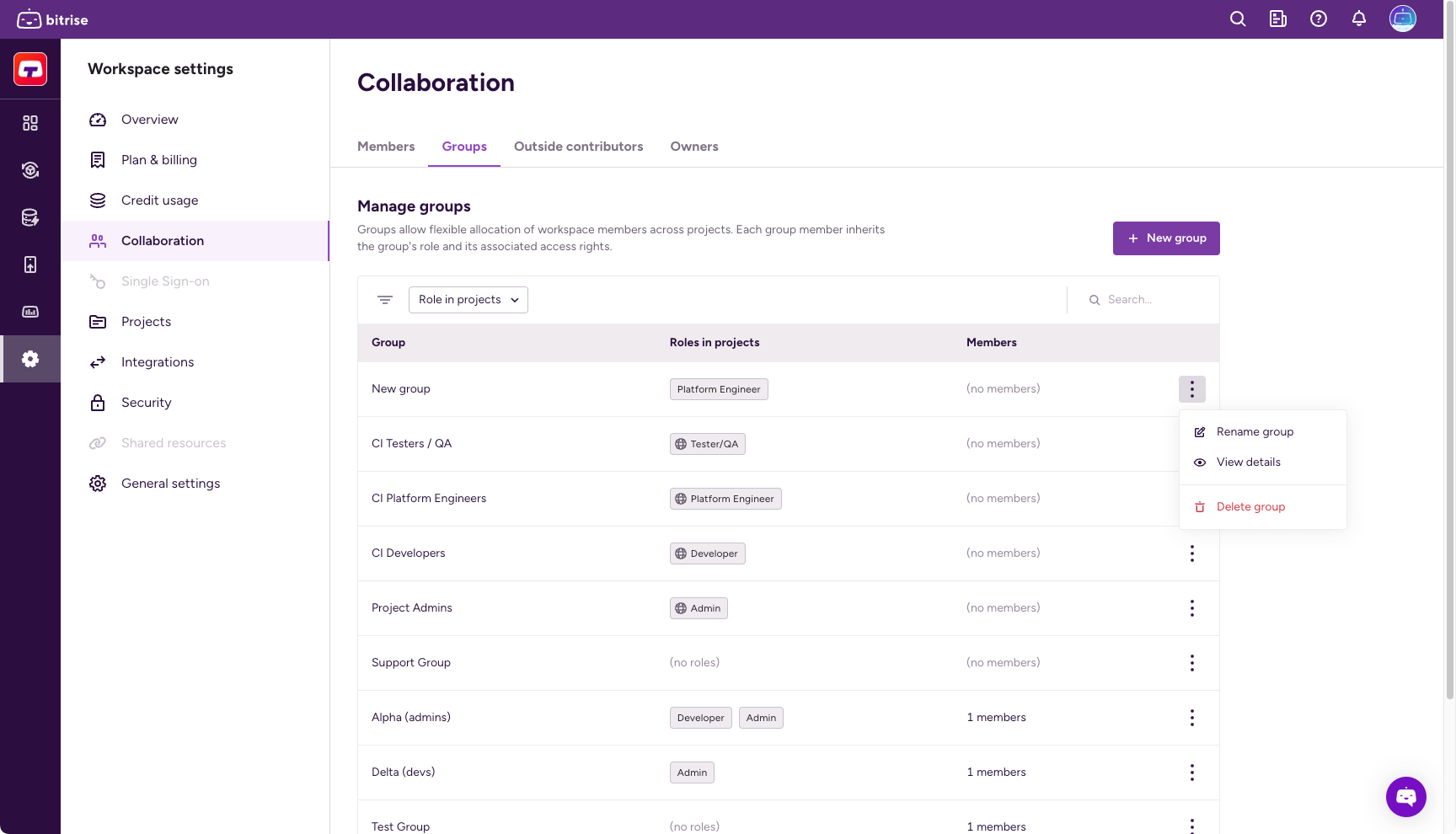Viewport: 1456px width, 834px height.
Task: Choose Delete group in the menu
Action: click(1250, 507)
